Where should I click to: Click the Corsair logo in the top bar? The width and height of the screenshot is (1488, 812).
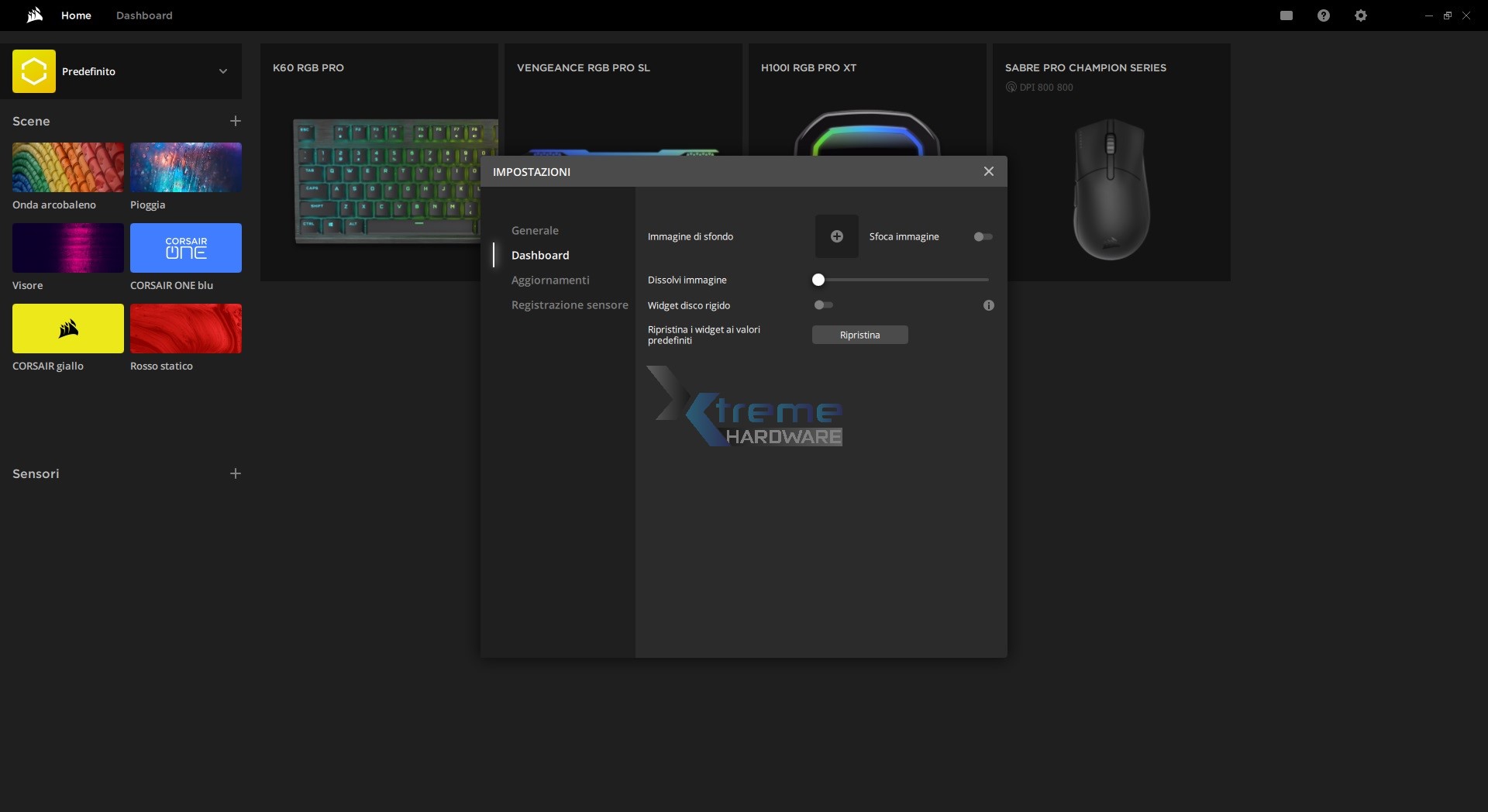click(34, 15)
